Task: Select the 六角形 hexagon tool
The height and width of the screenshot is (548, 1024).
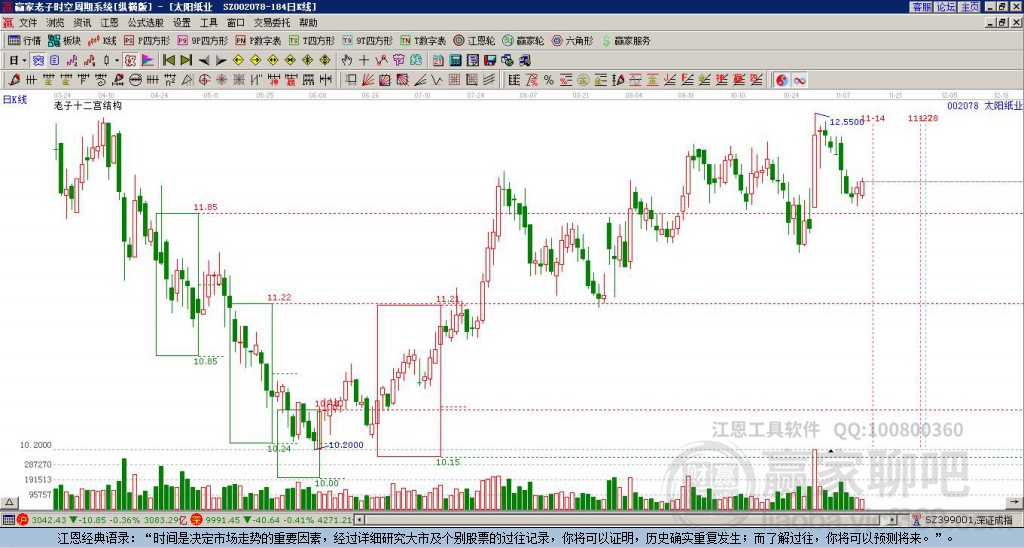Action: [571, 41]
